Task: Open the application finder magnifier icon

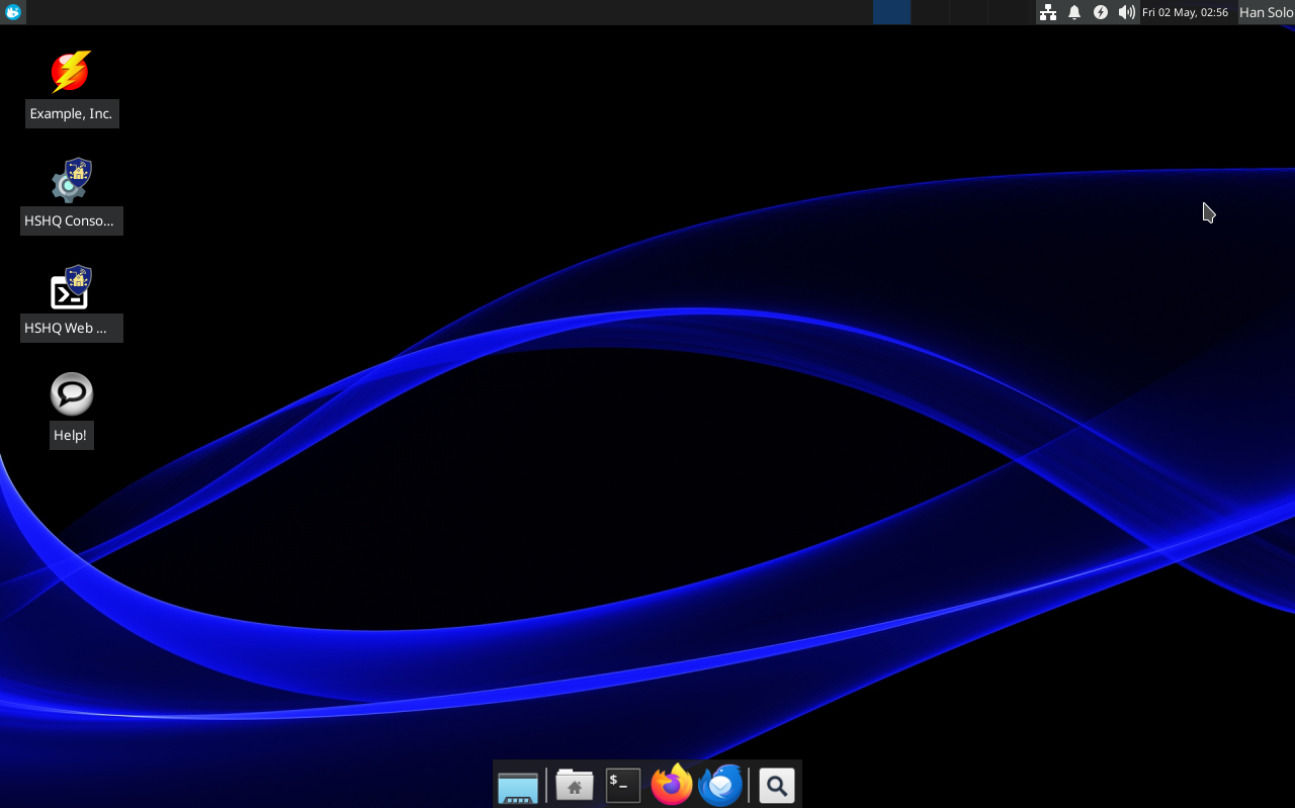Action: tap(776, 786)
